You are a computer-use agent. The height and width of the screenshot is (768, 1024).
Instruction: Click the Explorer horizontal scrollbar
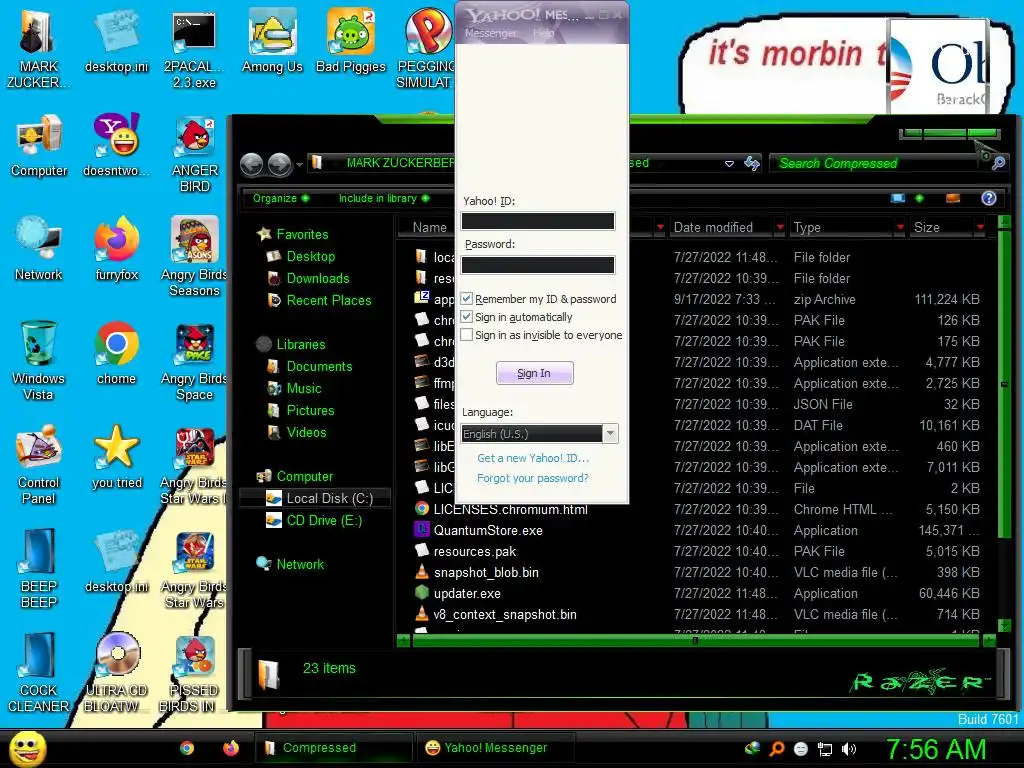[696, 641]
